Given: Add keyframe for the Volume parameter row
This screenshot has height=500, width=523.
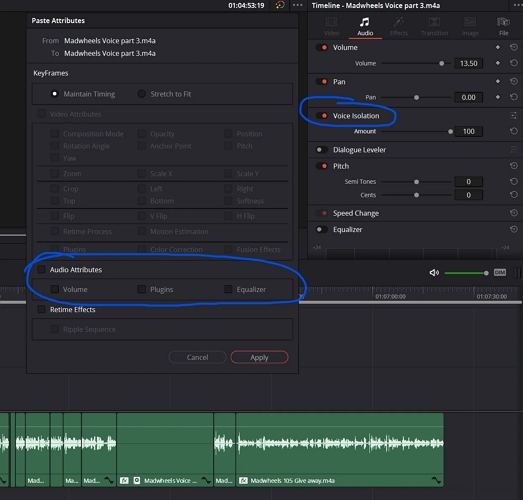Looking at the screenshot, I should coord(498,63).
